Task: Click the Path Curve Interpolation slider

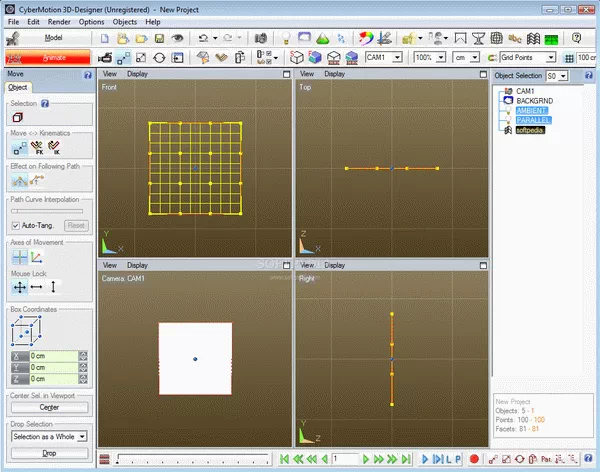Action: coord(47,211)
